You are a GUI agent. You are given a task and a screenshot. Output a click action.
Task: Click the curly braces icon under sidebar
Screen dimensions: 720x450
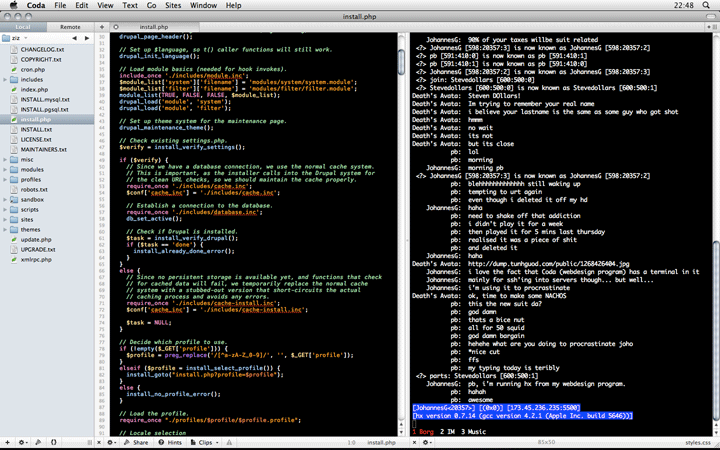54,442
